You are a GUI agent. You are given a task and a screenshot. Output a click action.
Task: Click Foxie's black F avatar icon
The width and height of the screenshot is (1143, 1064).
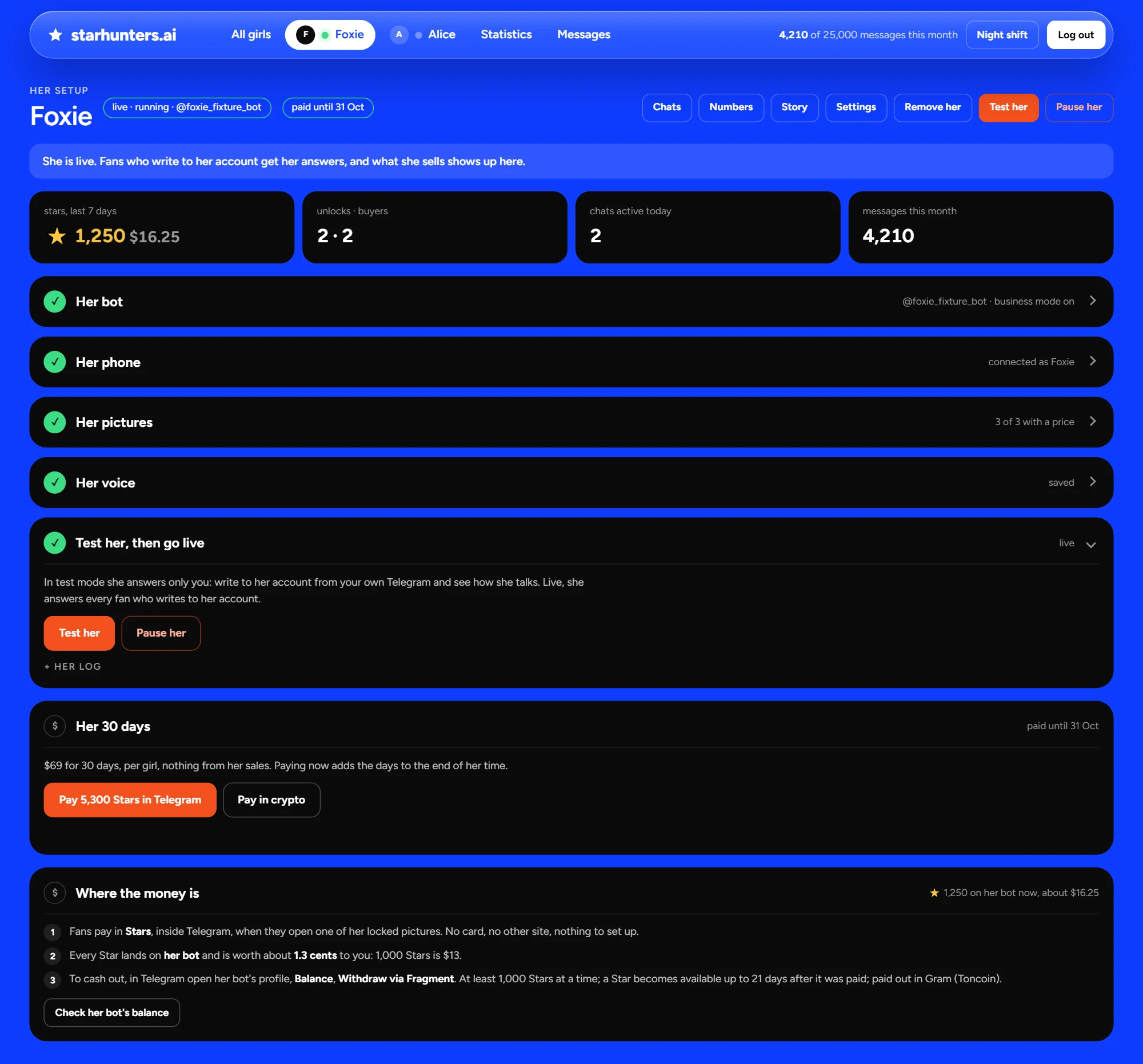pyautogui.click(x=305, y=34)
